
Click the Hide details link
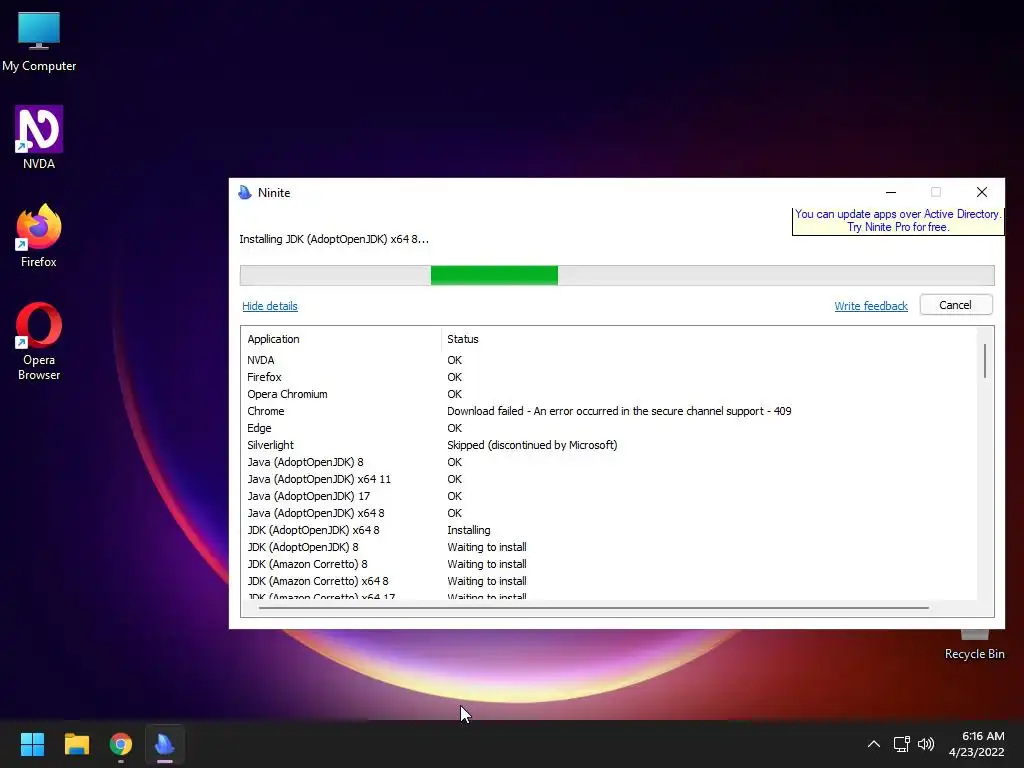pos(270,306)
